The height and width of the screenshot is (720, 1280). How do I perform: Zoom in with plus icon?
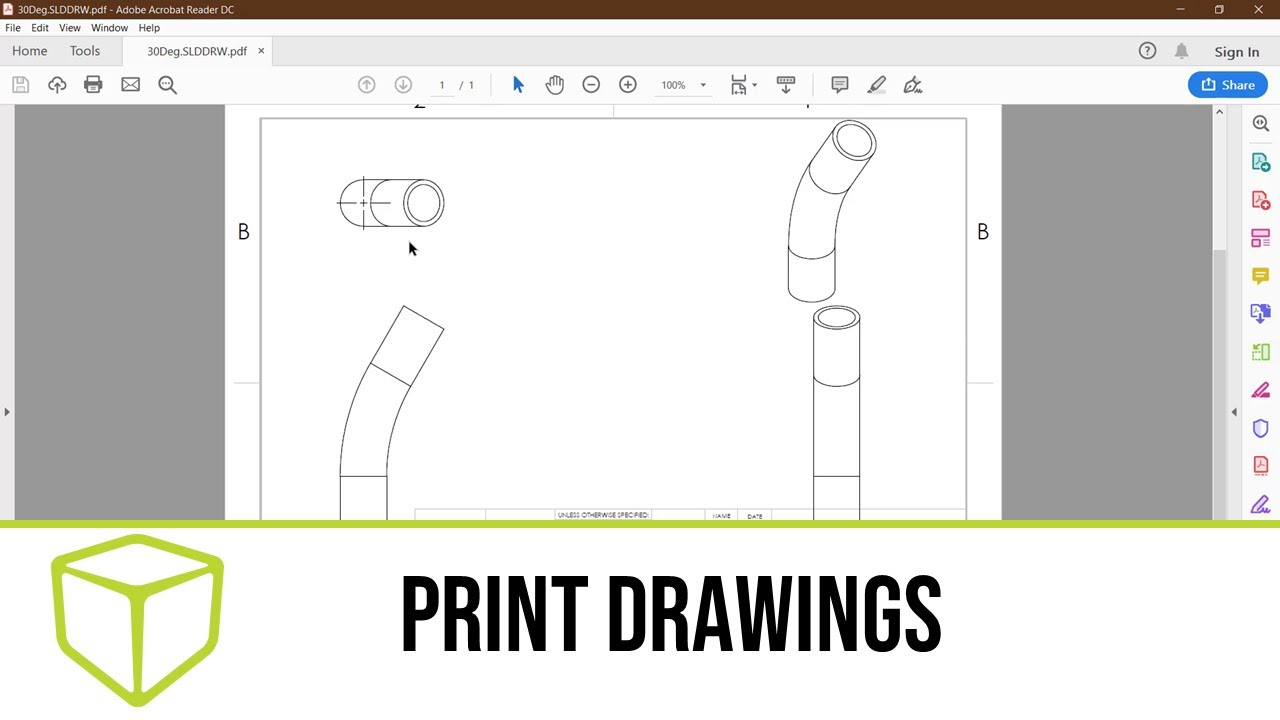628,85
